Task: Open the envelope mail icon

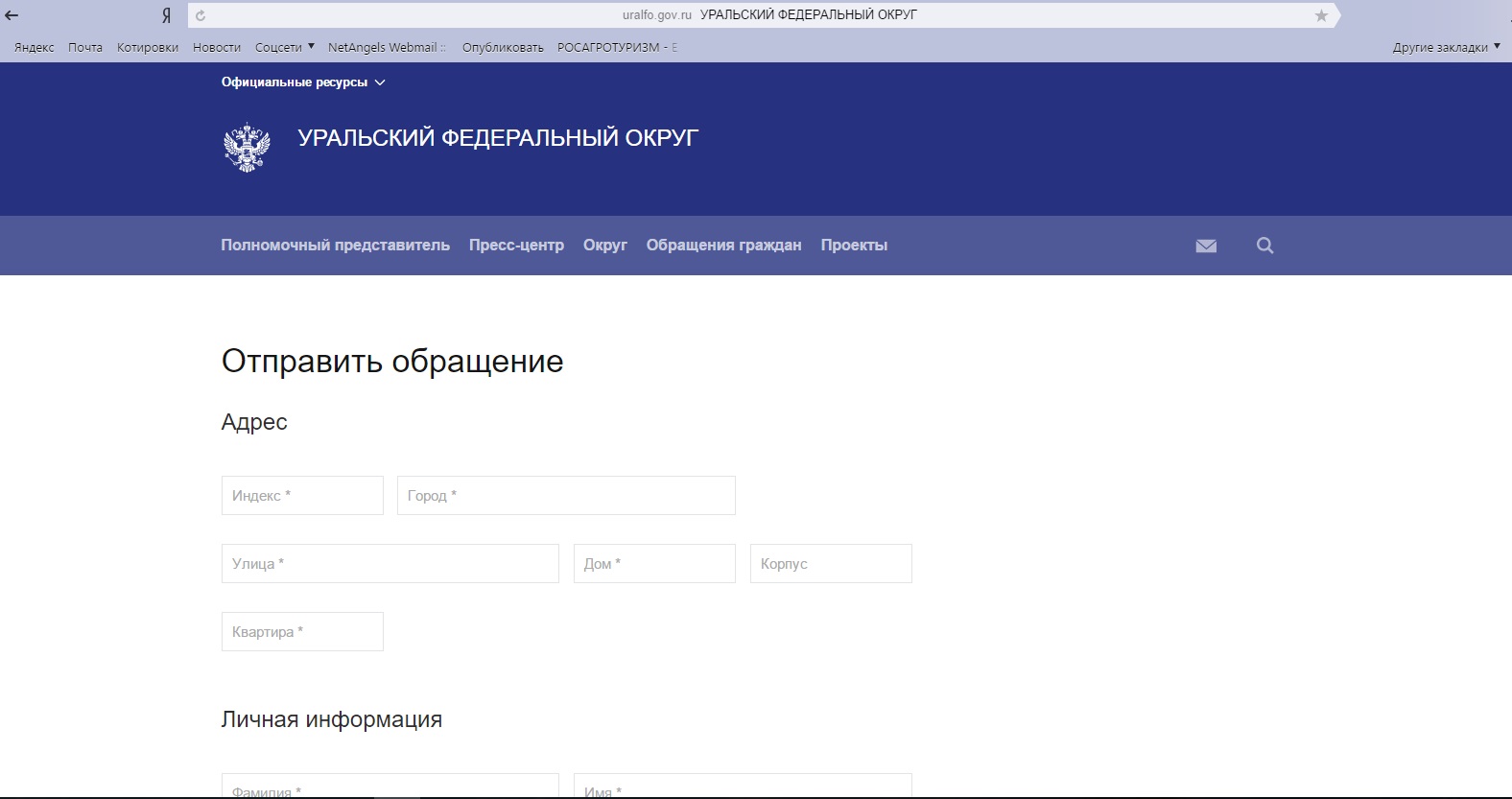Action: tap(1206, 246)
